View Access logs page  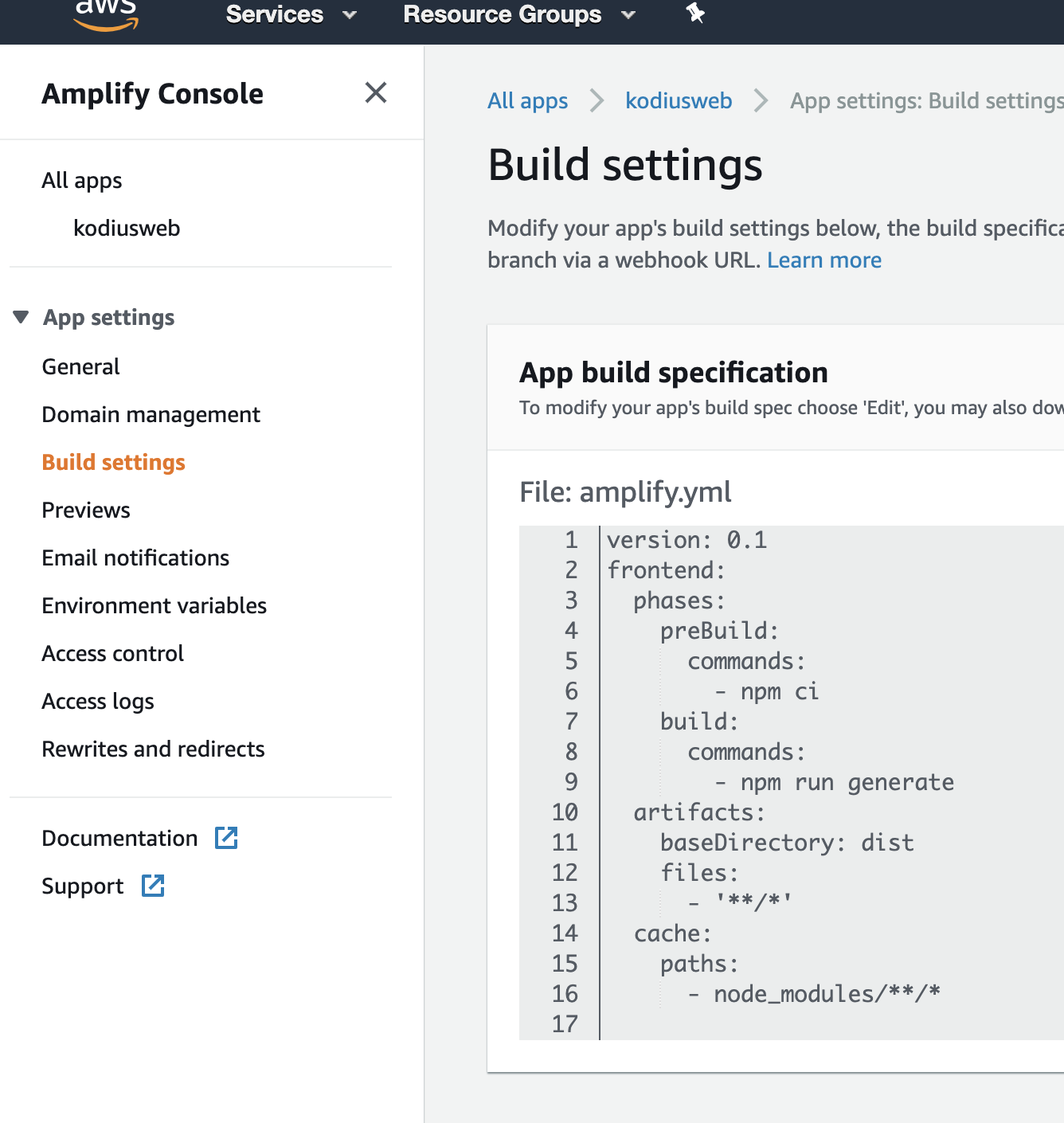click(98, 702)
